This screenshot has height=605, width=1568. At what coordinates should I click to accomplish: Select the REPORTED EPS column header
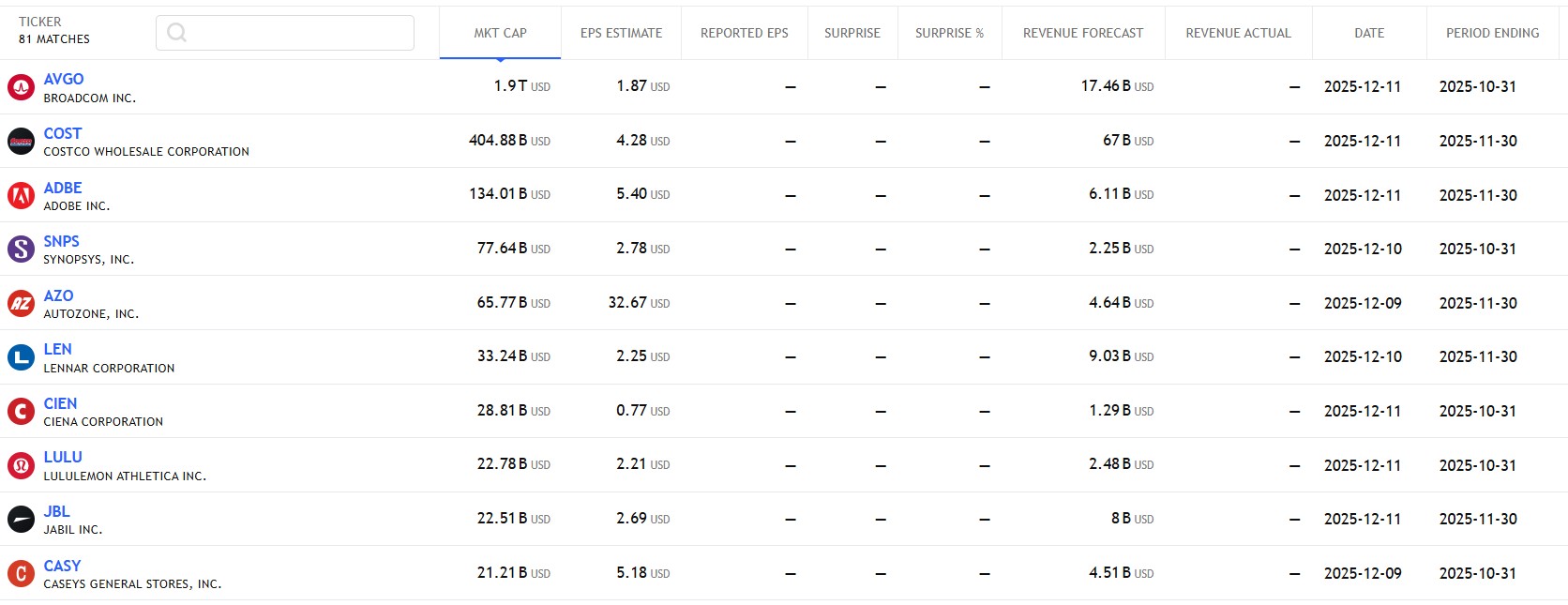[744, 33]
